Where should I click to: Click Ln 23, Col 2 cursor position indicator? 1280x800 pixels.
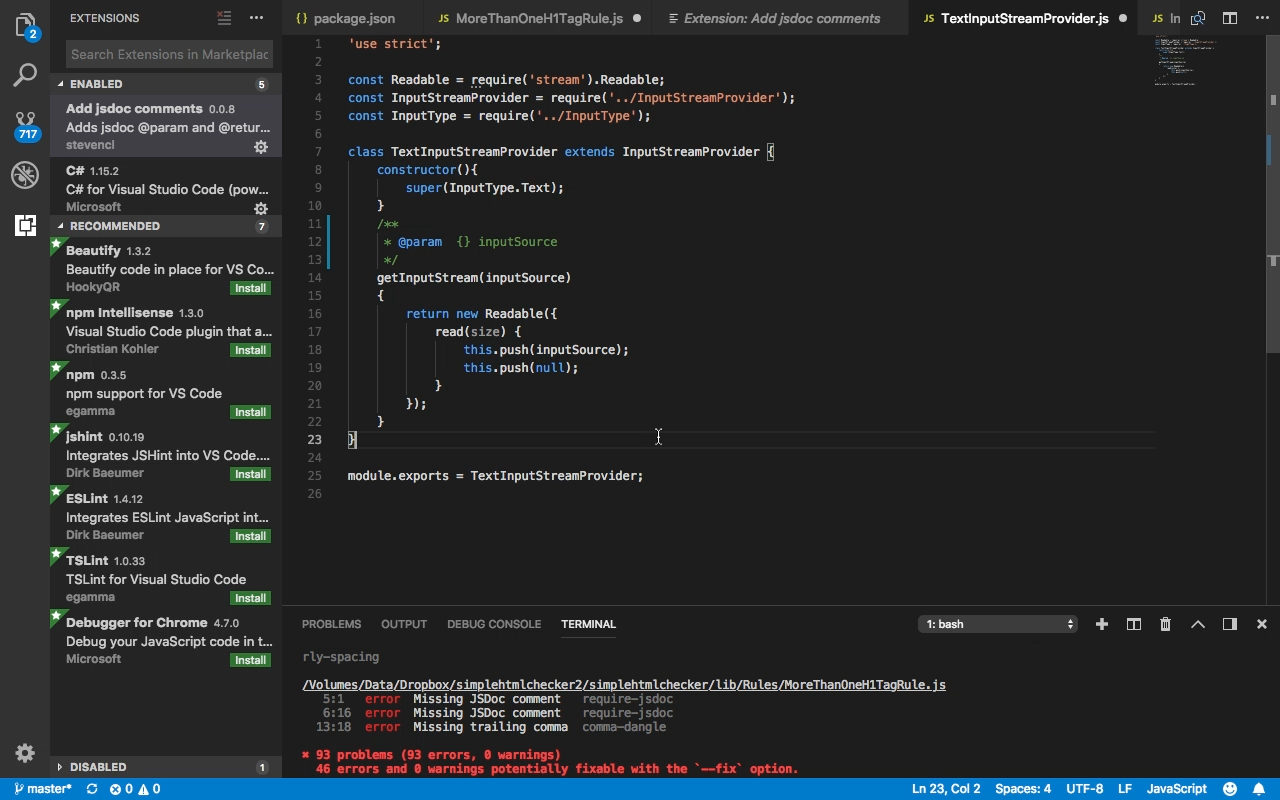tap(946, 789)
